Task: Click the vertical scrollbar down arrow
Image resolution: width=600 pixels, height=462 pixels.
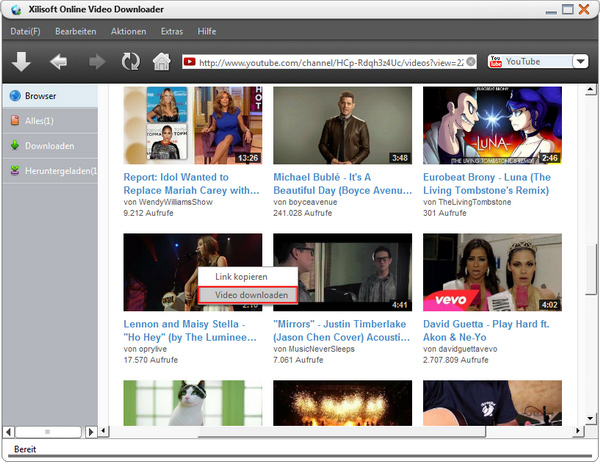Action: (x=590, y=418)
